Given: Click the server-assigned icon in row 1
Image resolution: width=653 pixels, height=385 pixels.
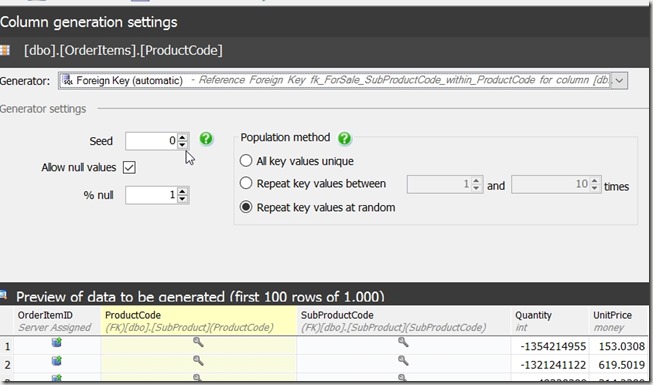Looking at the screenshot, I should 57,342.
